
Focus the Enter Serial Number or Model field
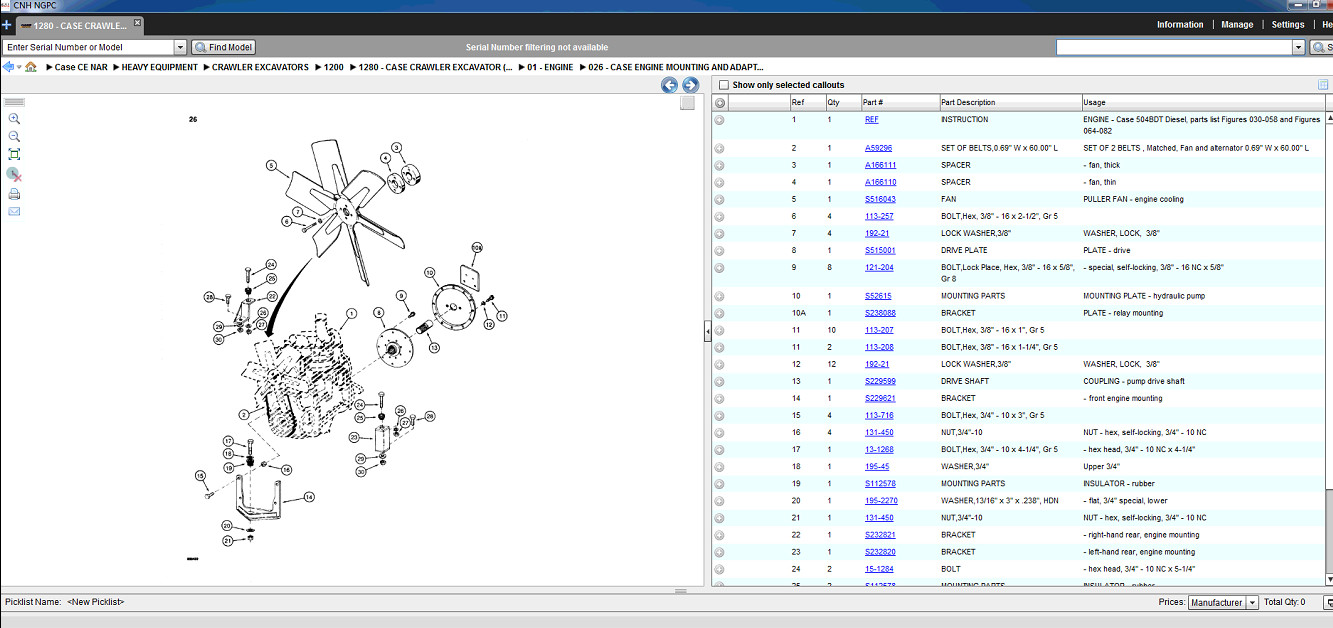tap(88, 47)
